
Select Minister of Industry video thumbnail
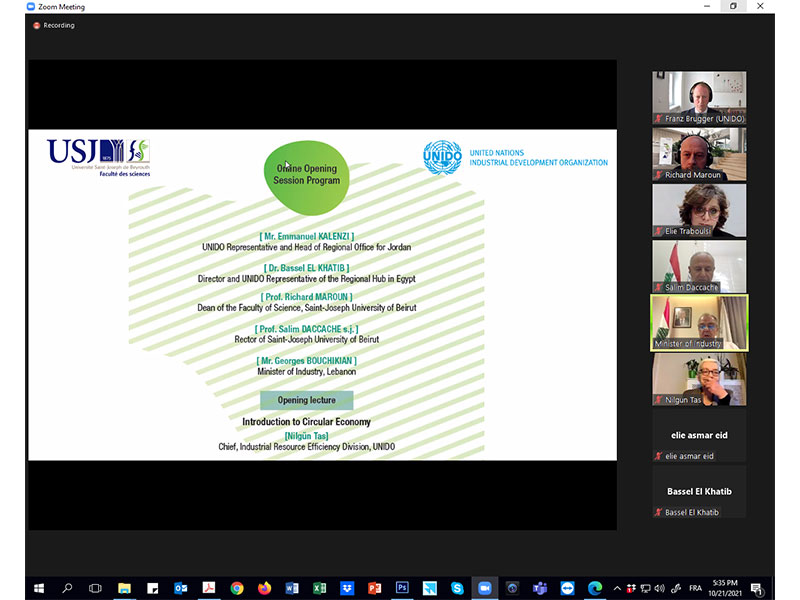click(699, 323)
